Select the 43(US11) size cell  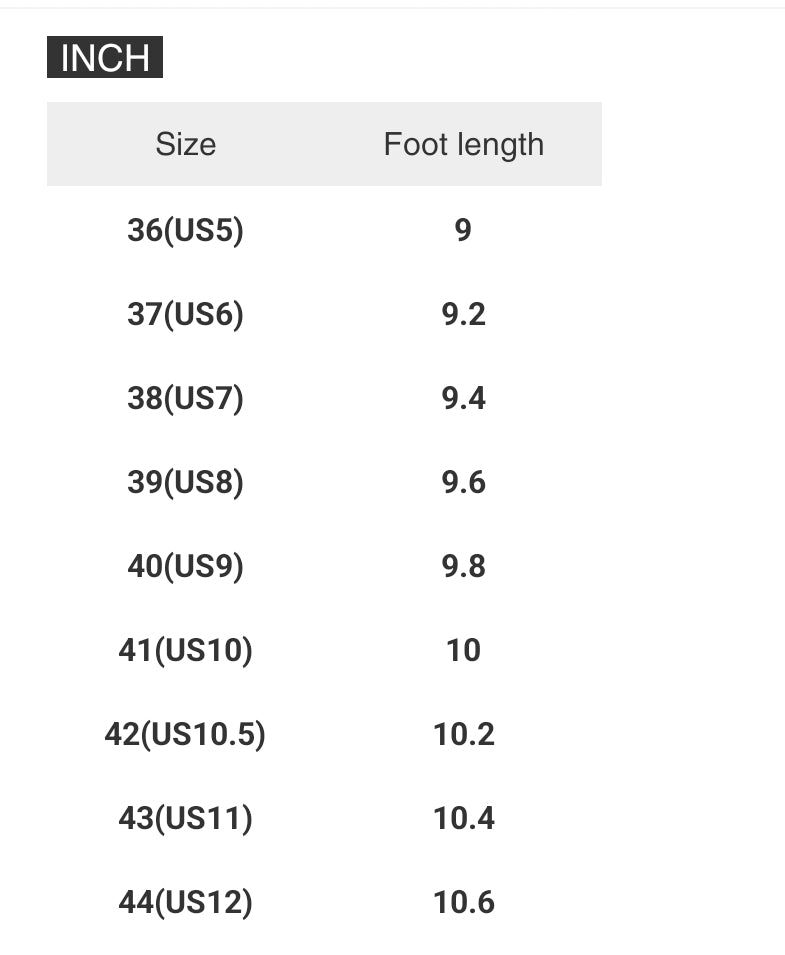click(185, 818)
